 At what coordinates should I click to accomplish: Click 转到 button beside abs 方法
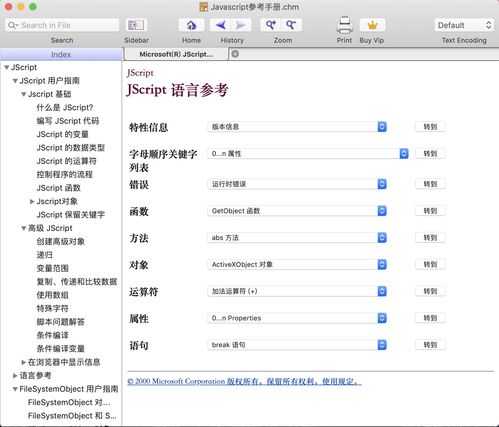tap(430, 238)
